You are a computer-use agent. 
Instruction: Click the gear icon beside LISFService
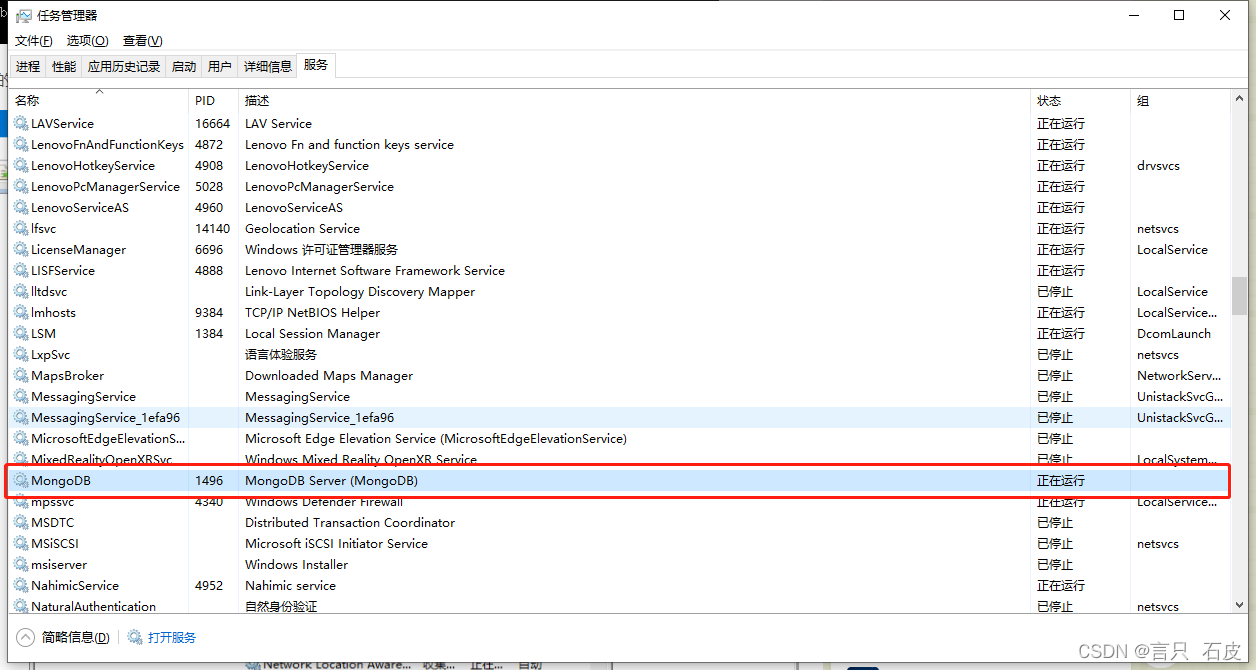click(21, 270)
